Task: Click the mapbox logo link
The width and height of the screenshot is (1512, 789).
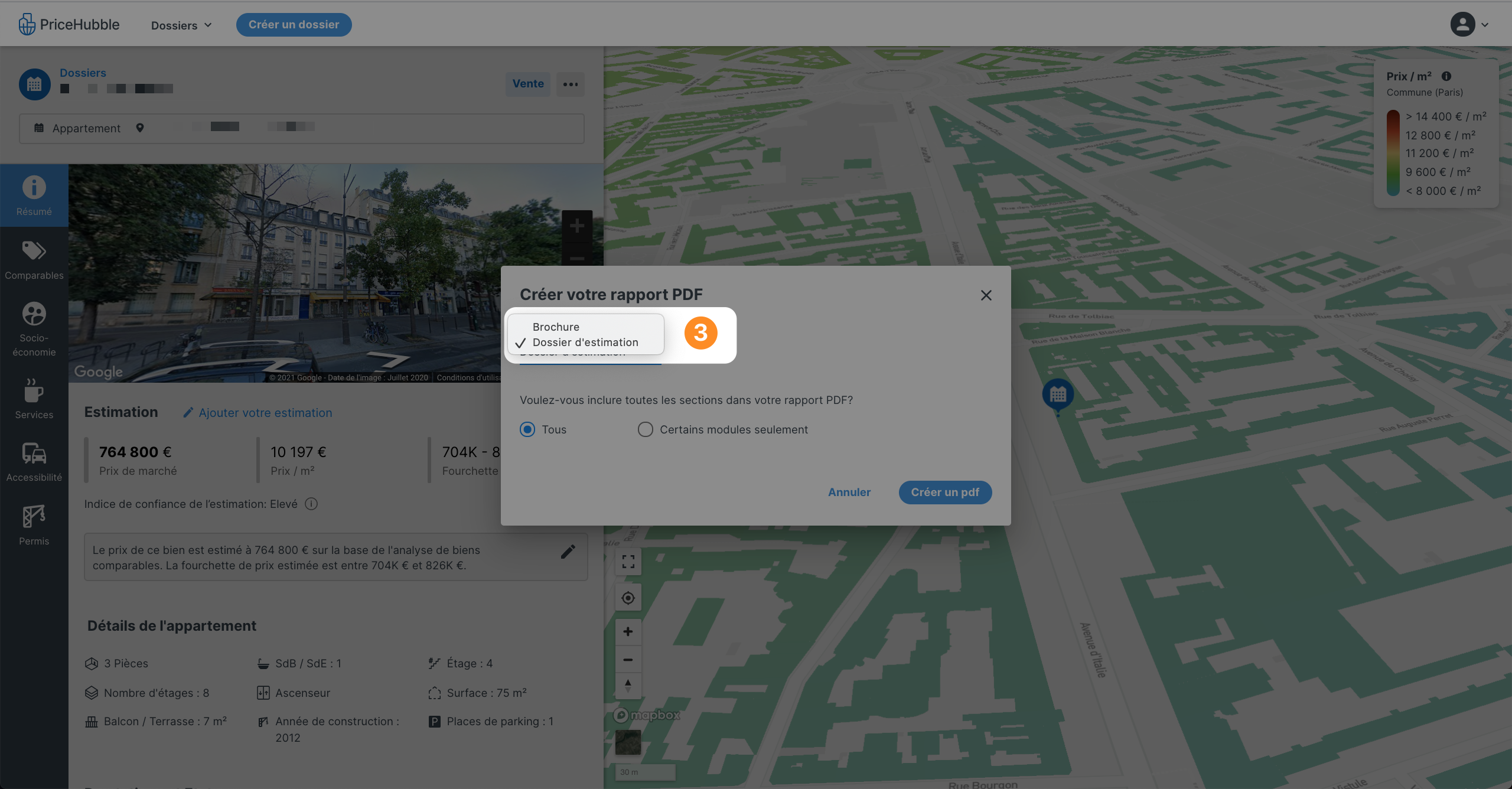Action: (x=647, y=715)
